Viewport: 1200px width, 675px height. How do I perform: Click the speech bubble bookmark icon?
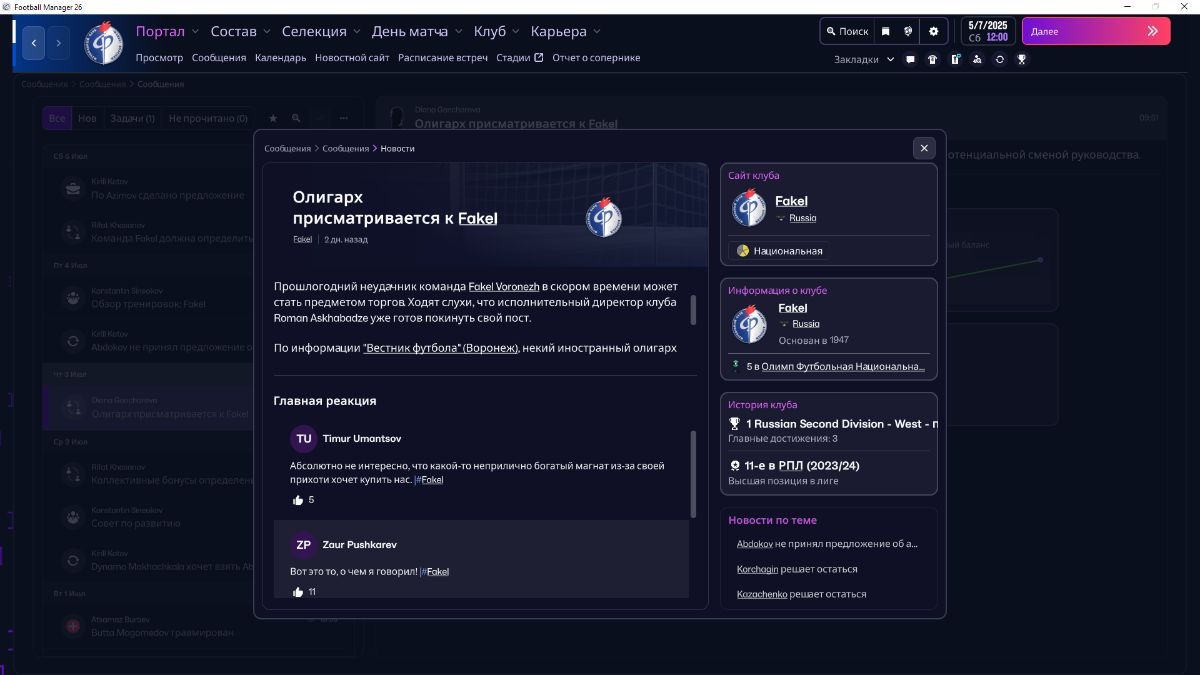coord(910,59)
